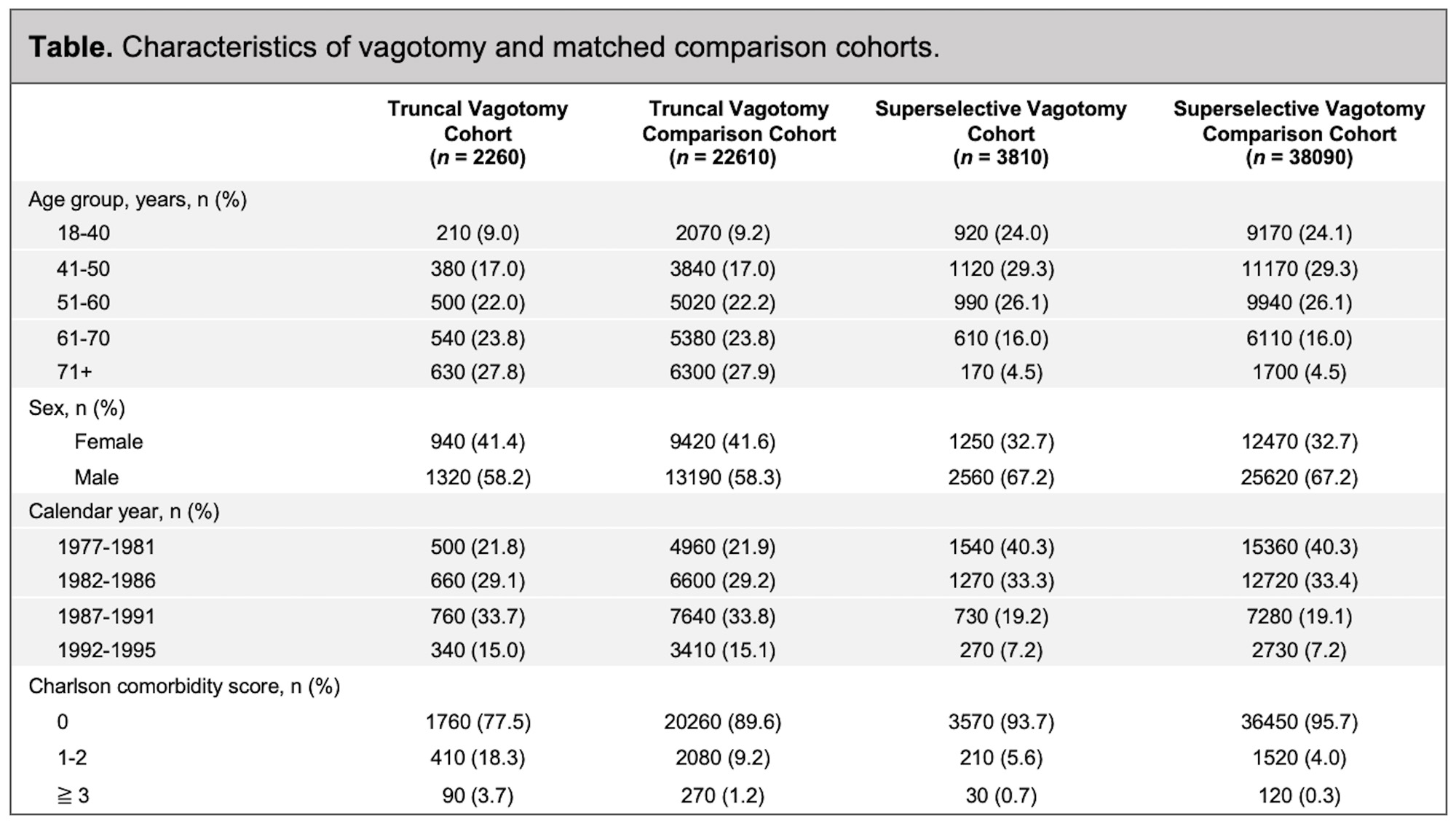Click the Female row label
1456x826 pixels.
(x=108, y=442)
